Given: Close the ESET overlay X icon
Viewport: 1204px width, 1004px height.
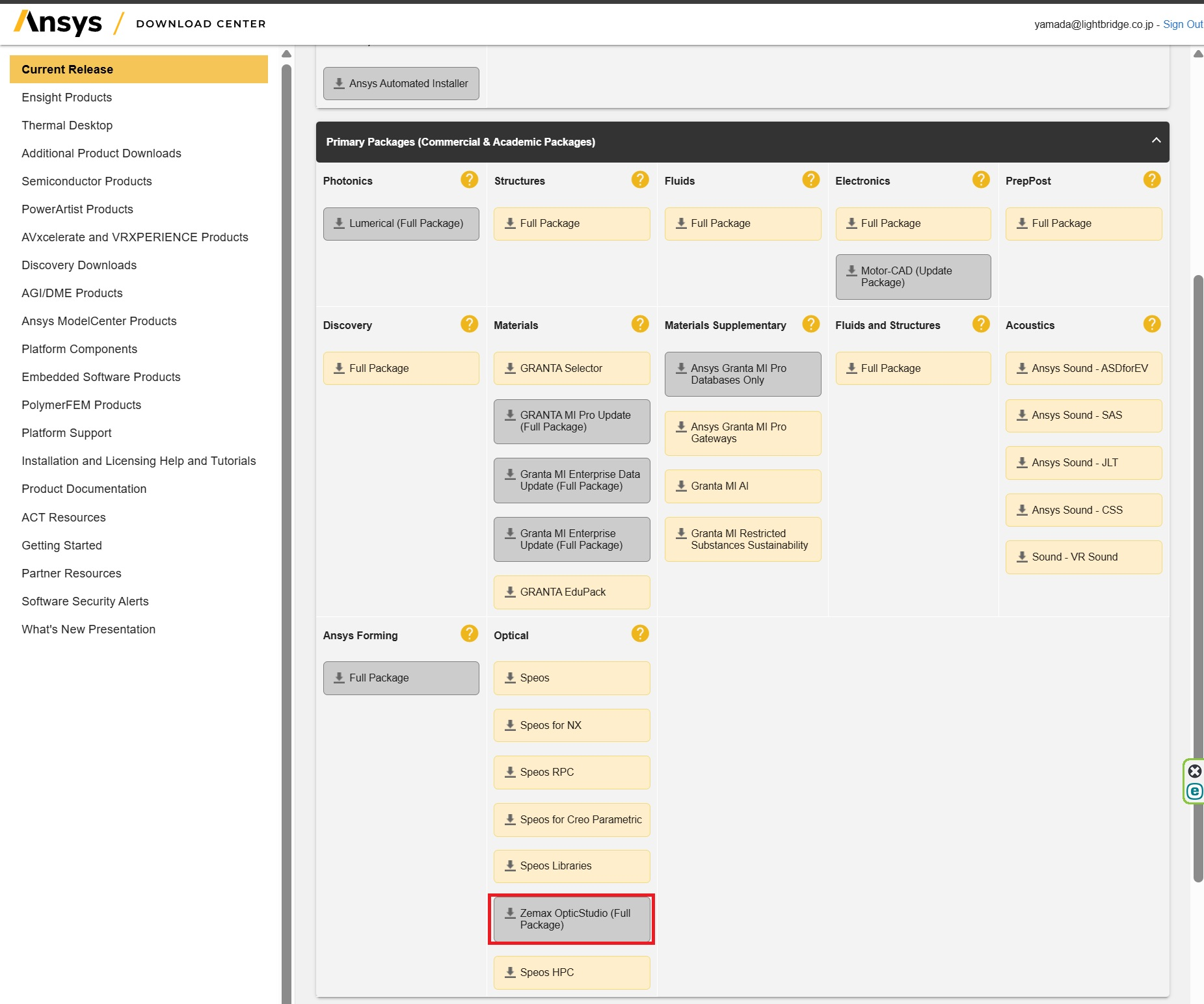Looking at the screenshot, I should tap(1195, 771).
